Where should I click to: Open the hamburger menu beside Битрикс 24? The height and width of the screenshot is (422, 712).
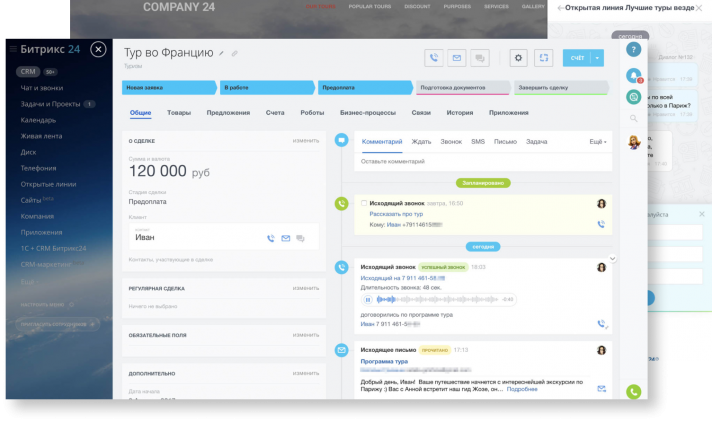13,49
